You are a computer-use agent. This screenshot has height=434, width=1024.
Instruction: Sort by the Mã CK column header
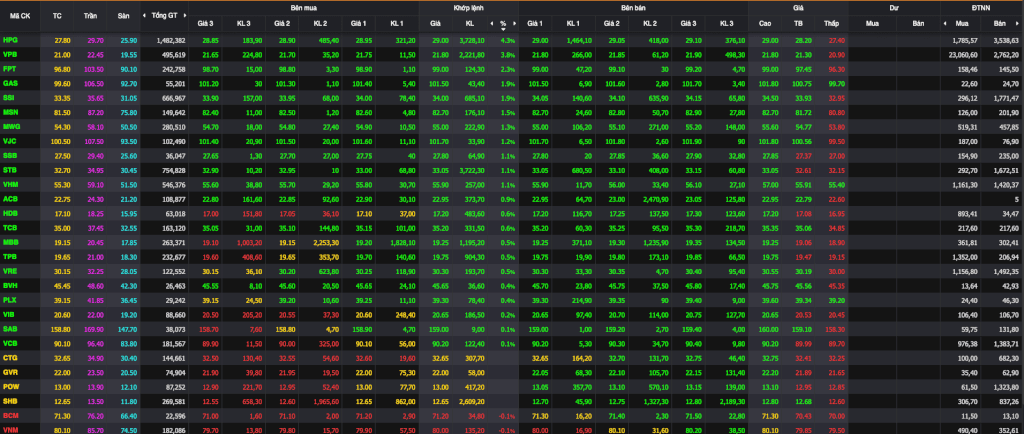20,15
